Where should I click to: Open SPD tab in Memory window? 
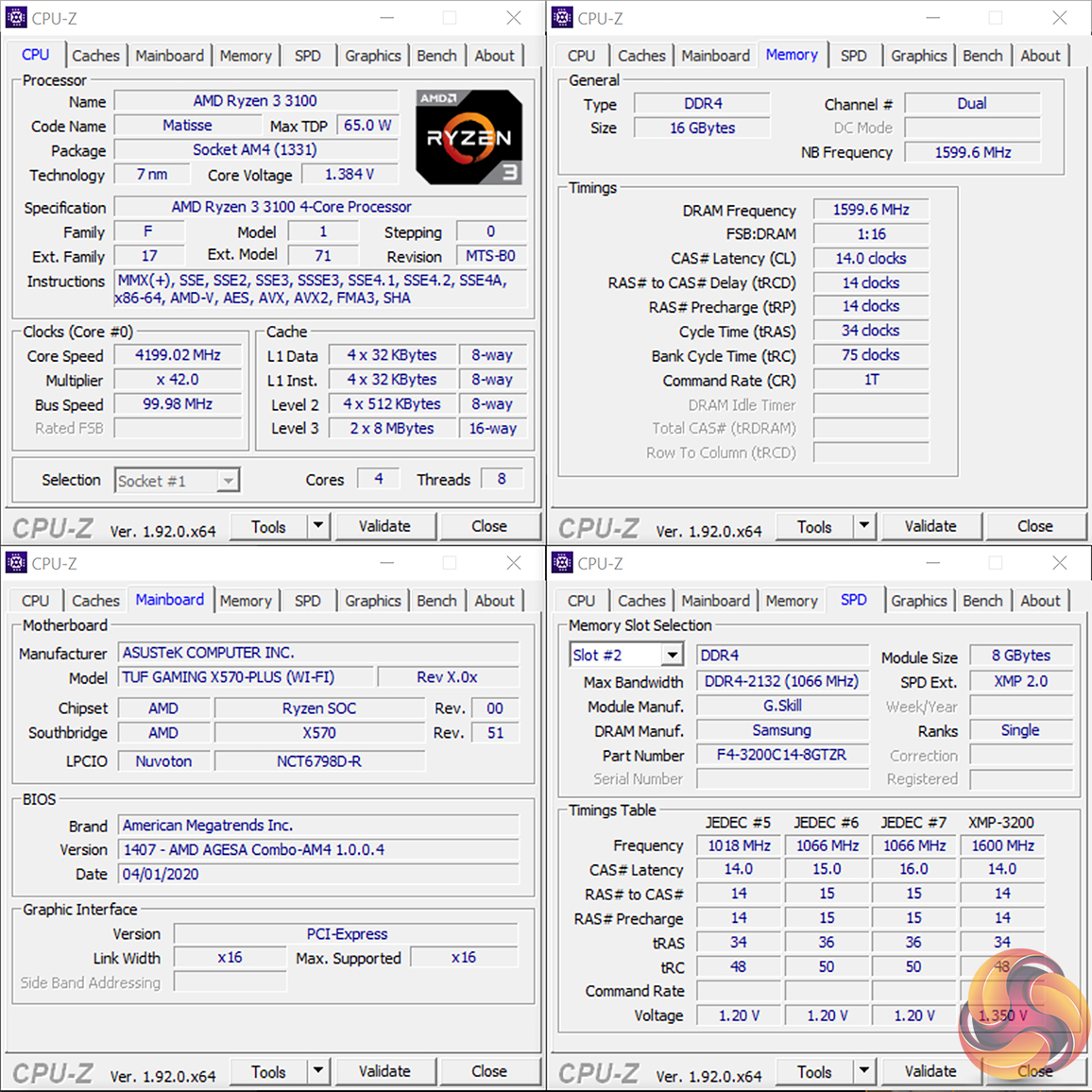click(x=854, y=55)
